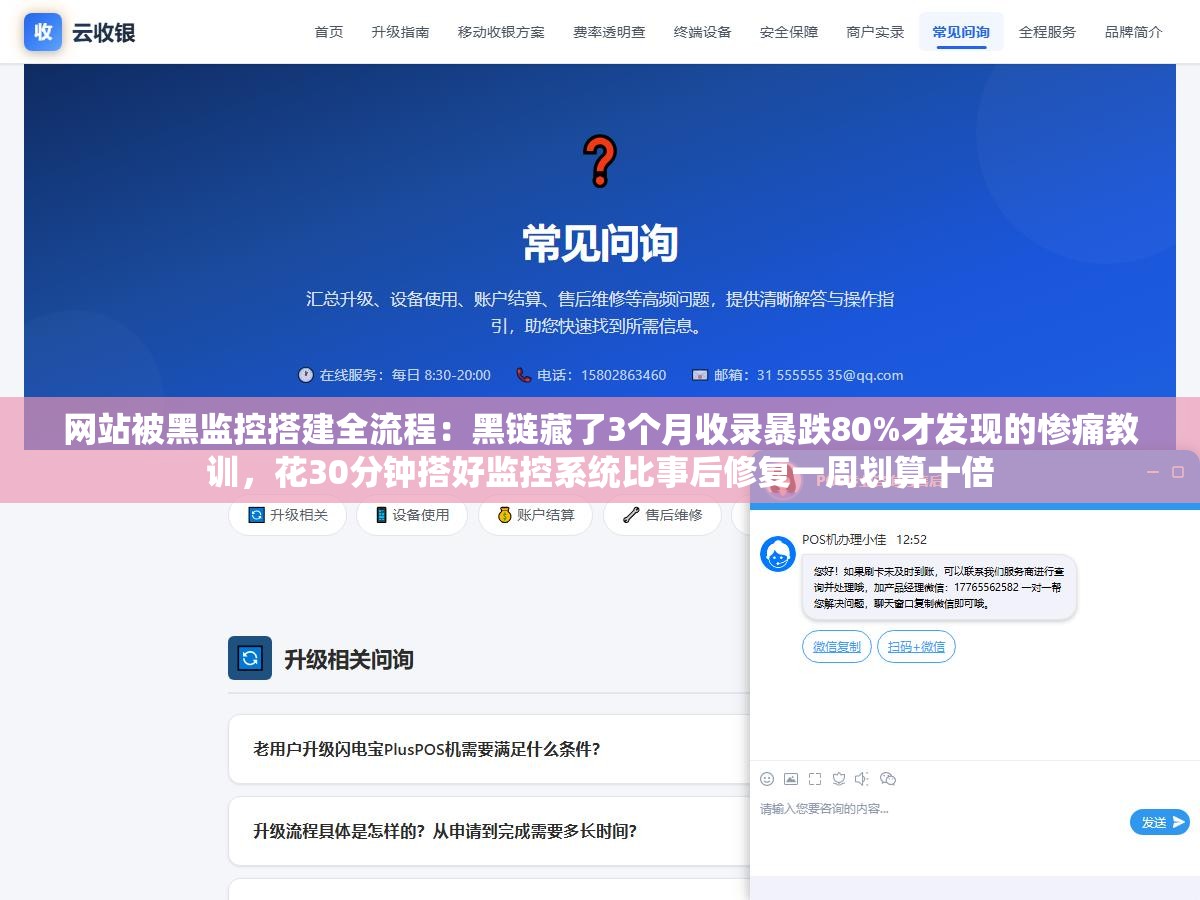Screen dimensions: 1200x900
Task: Open the 安全保障 menu item
Action: [789, 32]
